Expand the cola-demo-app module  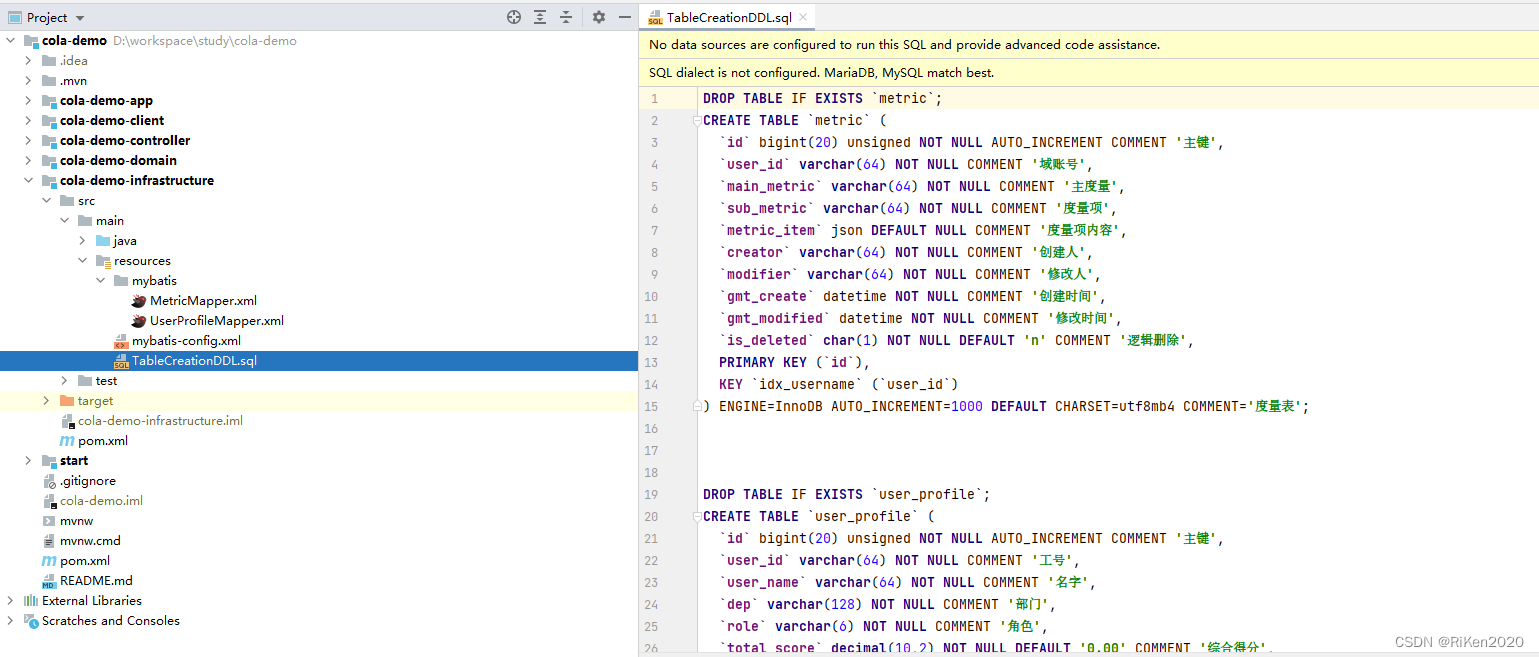click(x=29, y=101)
